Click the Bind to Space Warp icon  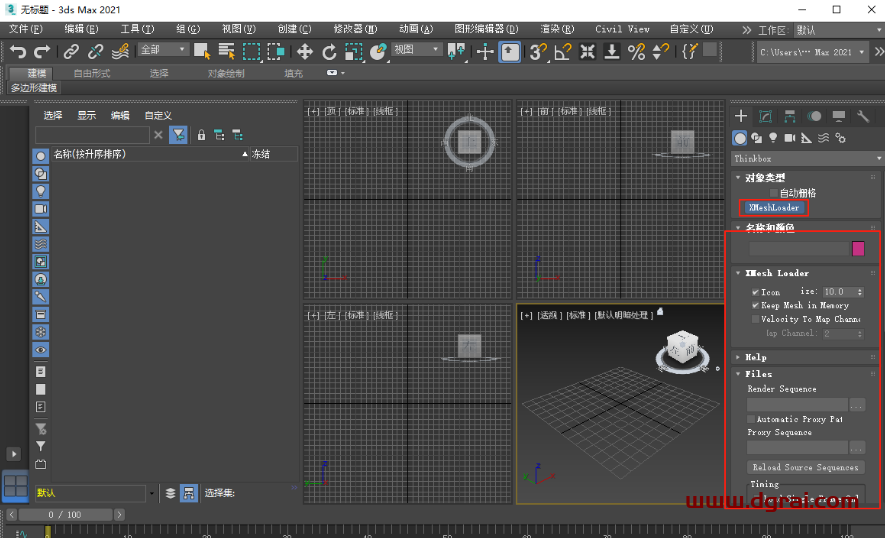click(120, 52)
